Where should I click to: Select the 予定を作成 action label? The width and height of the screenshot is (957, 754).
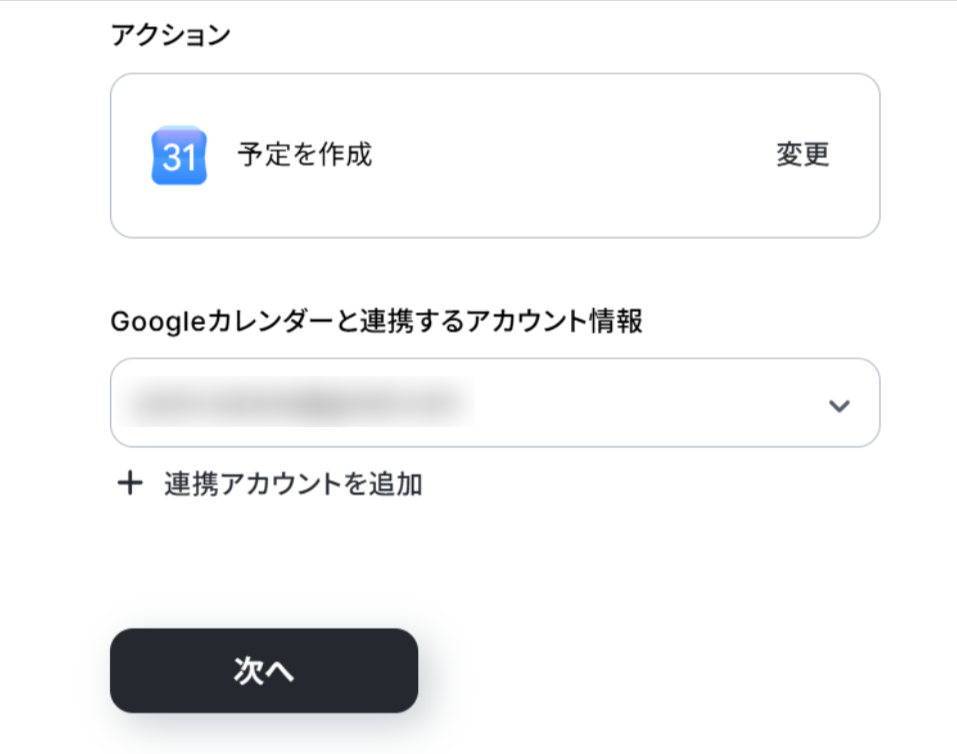[x=305, y=154]
